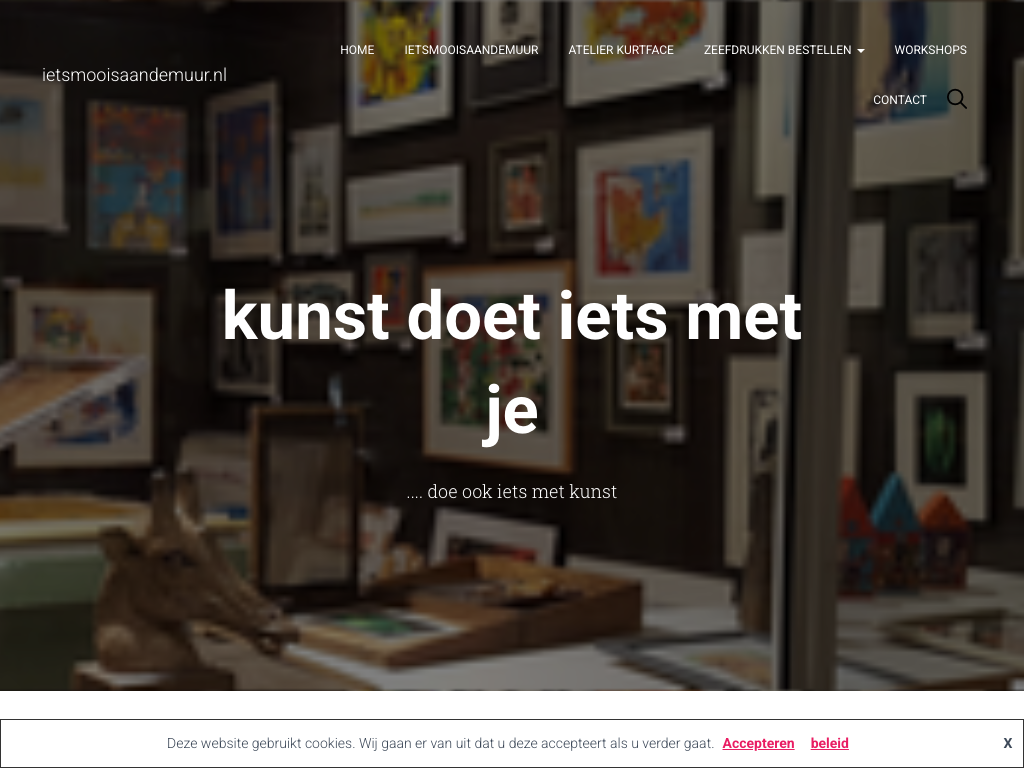Open the search magnifier icon
This screenshot has width=1024, height=768.
[x=957, y=99]
